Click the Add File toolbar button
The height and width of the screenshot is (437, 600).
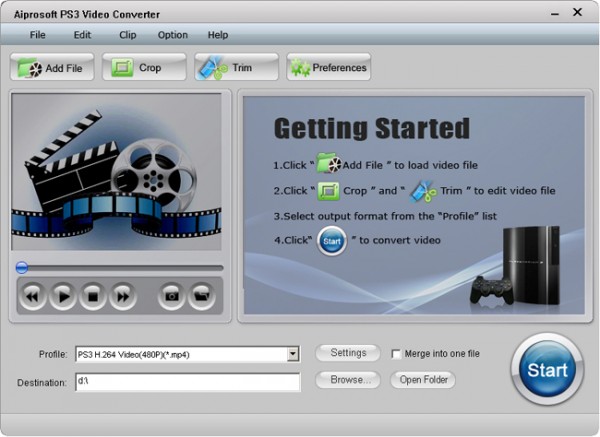click(52, 68)
